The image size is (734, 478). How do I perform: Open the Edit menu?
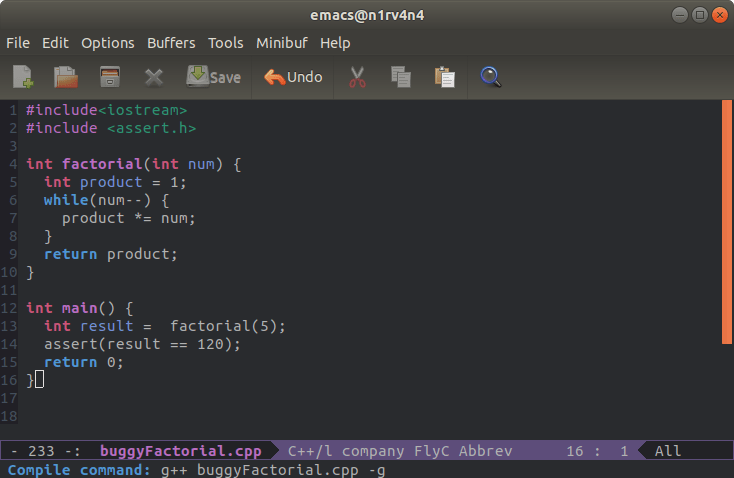click(x=55, y=43)
